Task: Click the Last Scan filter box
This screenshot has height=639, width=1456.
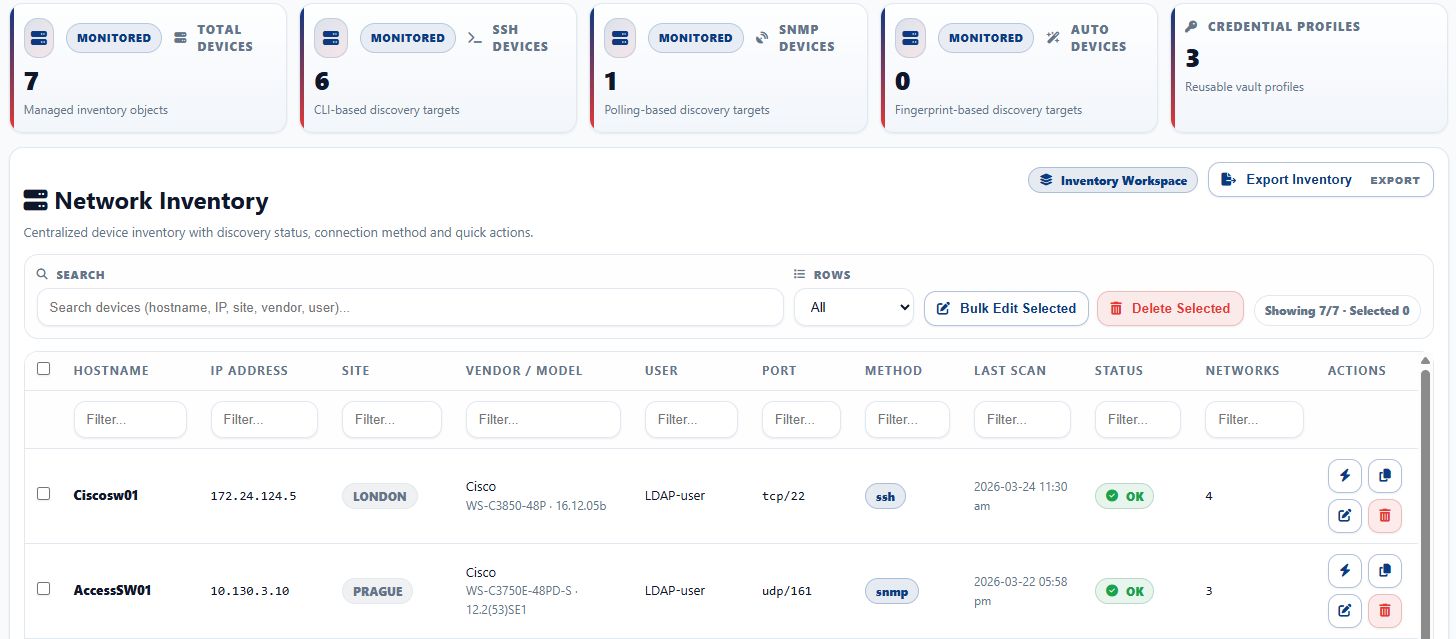Action: (1022, 420)
